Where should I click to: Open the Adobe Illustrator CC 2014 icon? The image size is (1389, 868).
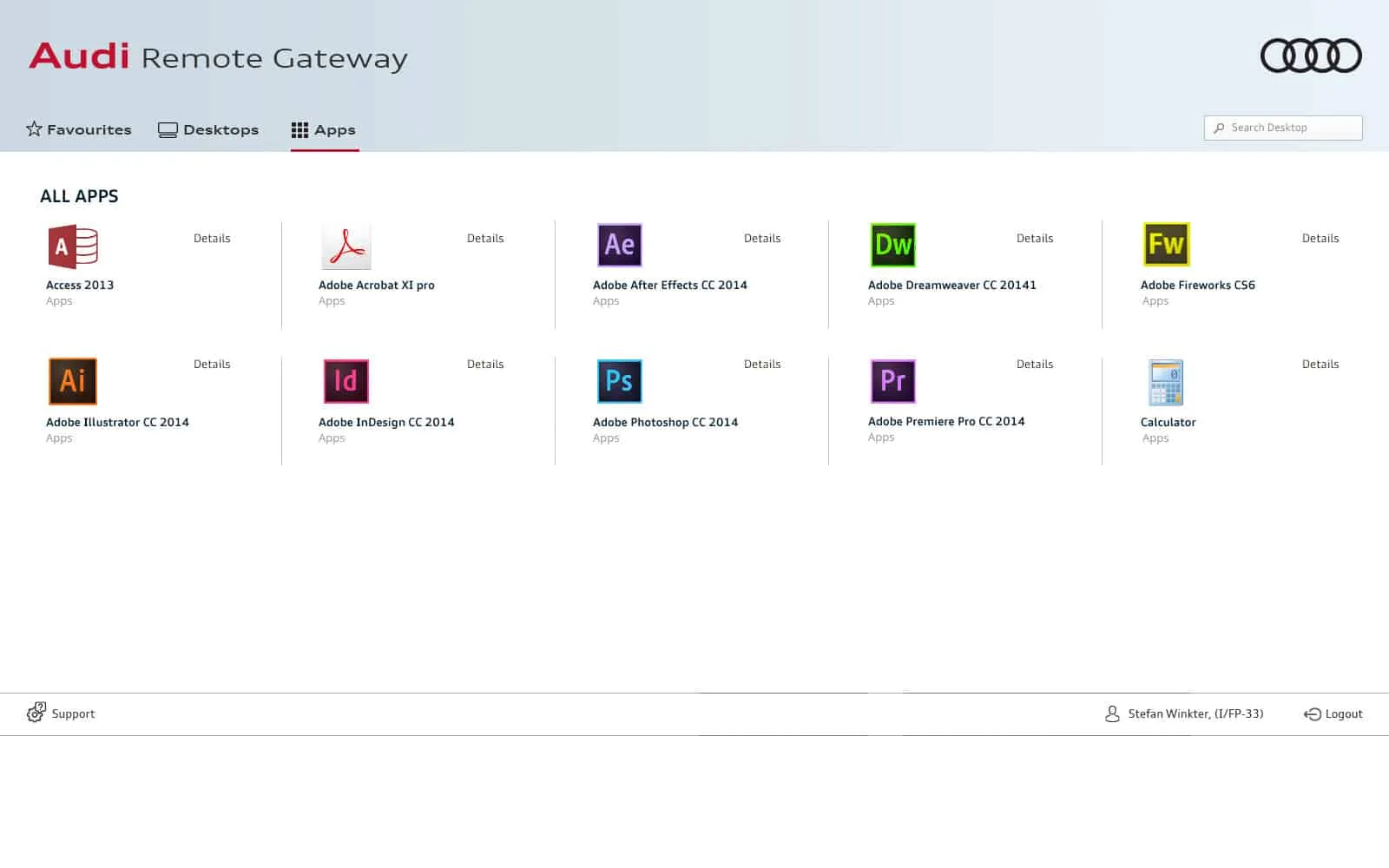[x=73, y=381]
